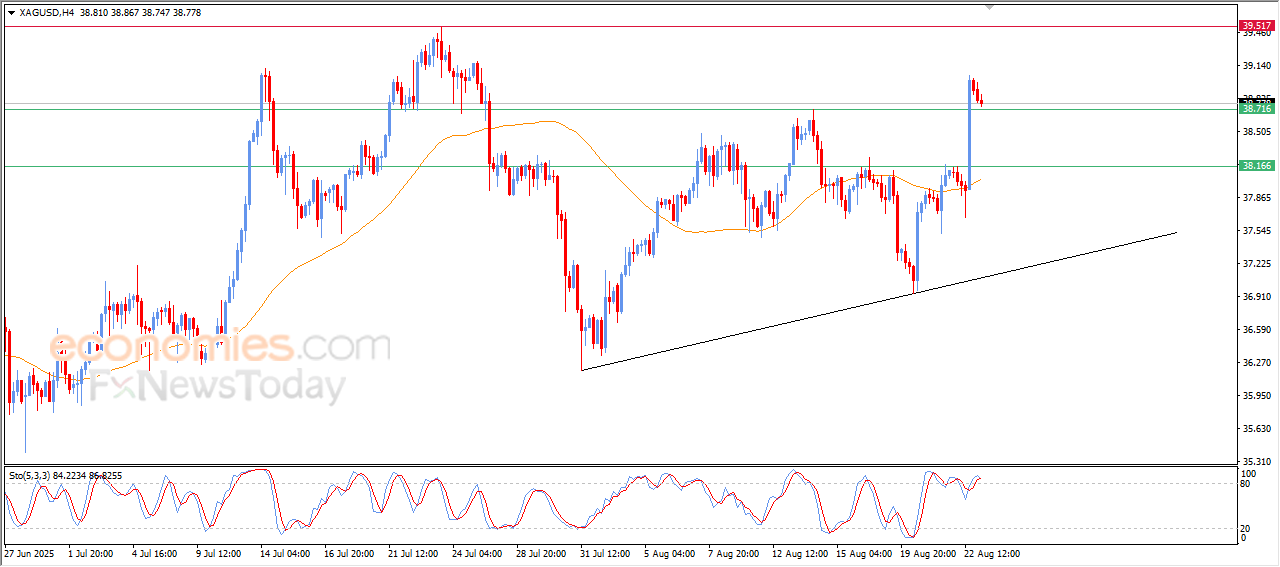Click the stochastic 80 level label

coord(1246,484)
